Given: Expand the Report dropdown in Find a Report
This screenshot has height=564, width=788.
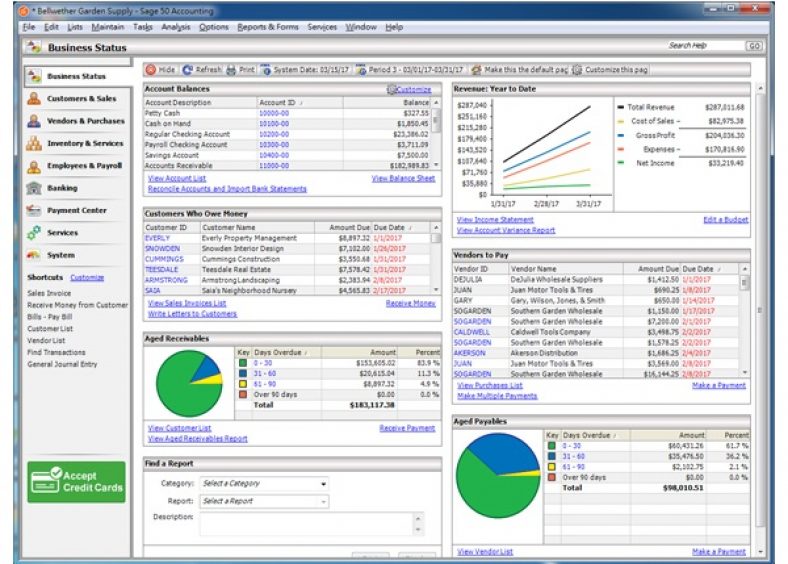Looking at the screenshot, I should pyautogui.click(x=323, y=501).
